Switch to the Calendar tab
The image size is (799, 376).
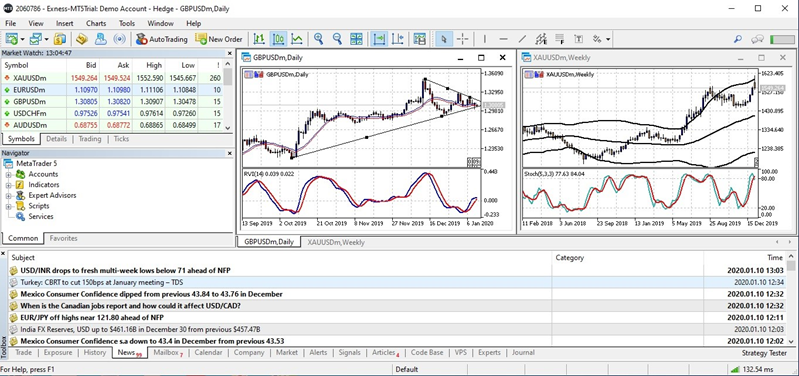pyautogui.click(x=208, y=352)
